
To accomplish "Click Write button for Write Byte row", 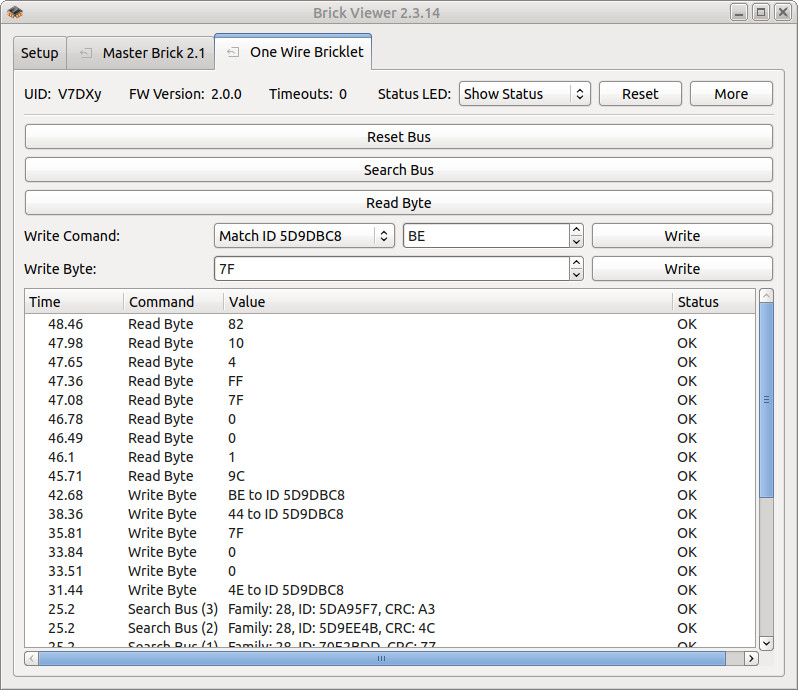I will click(681, 269).
